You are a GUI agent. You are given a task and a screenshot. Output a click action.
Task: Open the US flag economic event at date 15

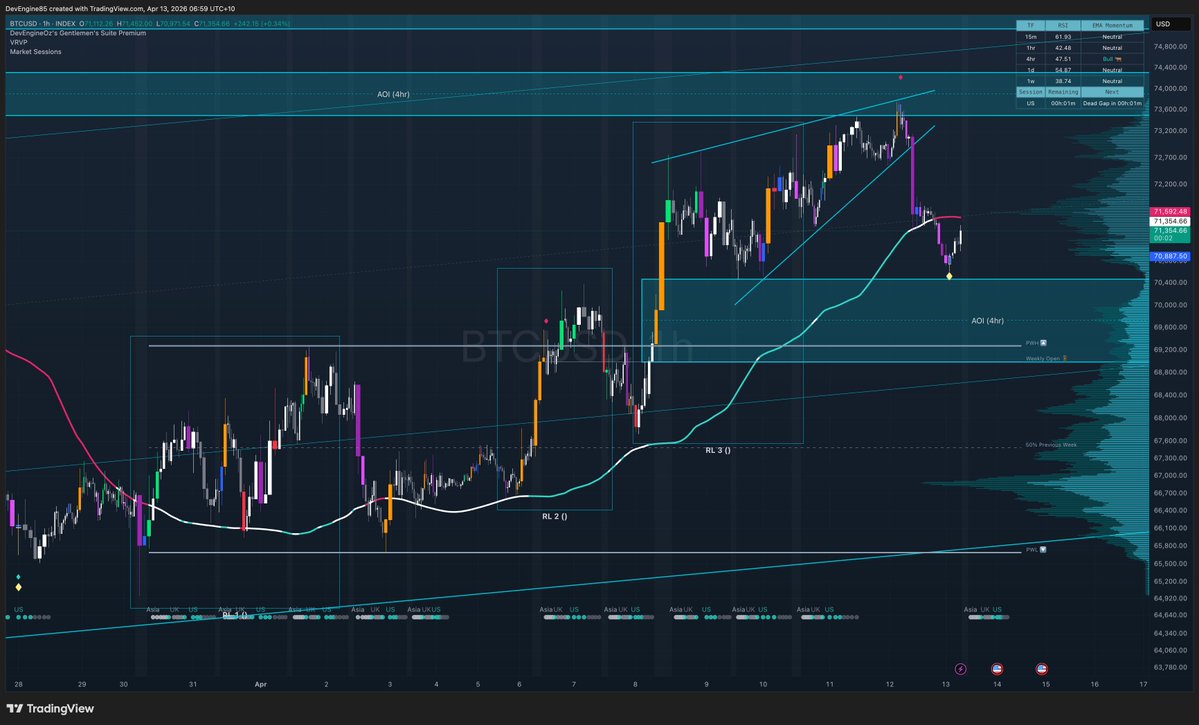click(1041, 668)
